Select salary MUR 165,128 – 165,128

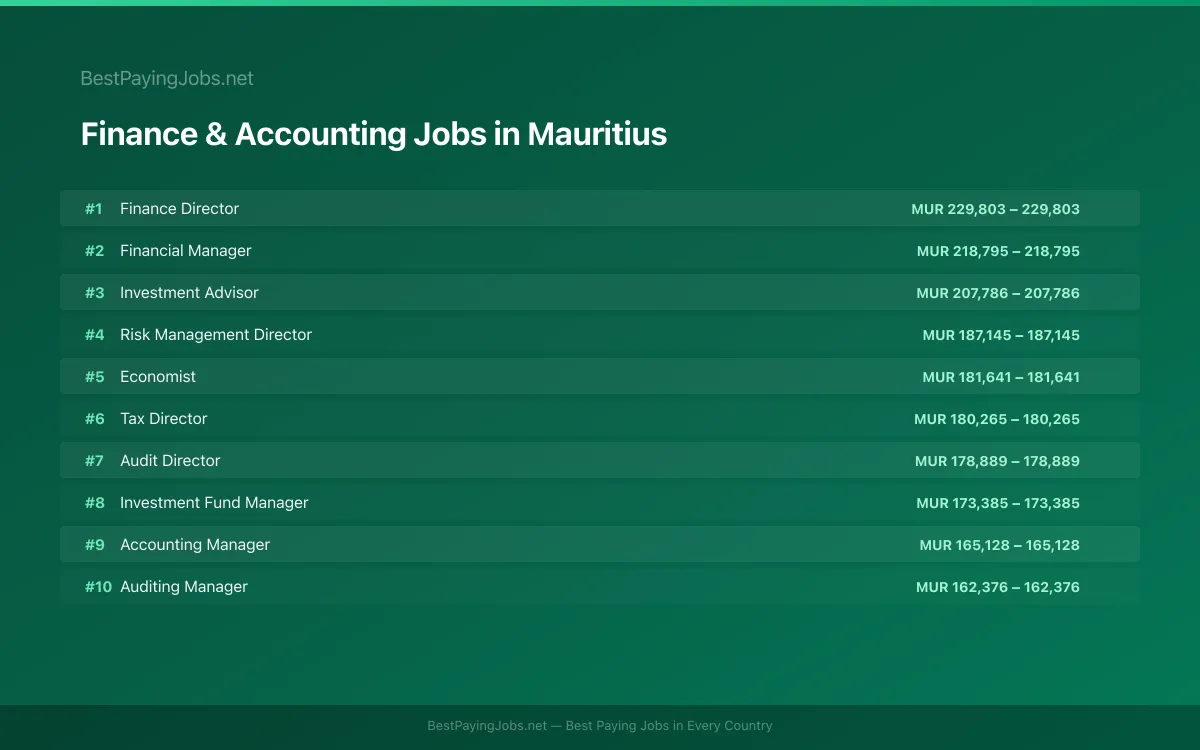click(1000, 545)
